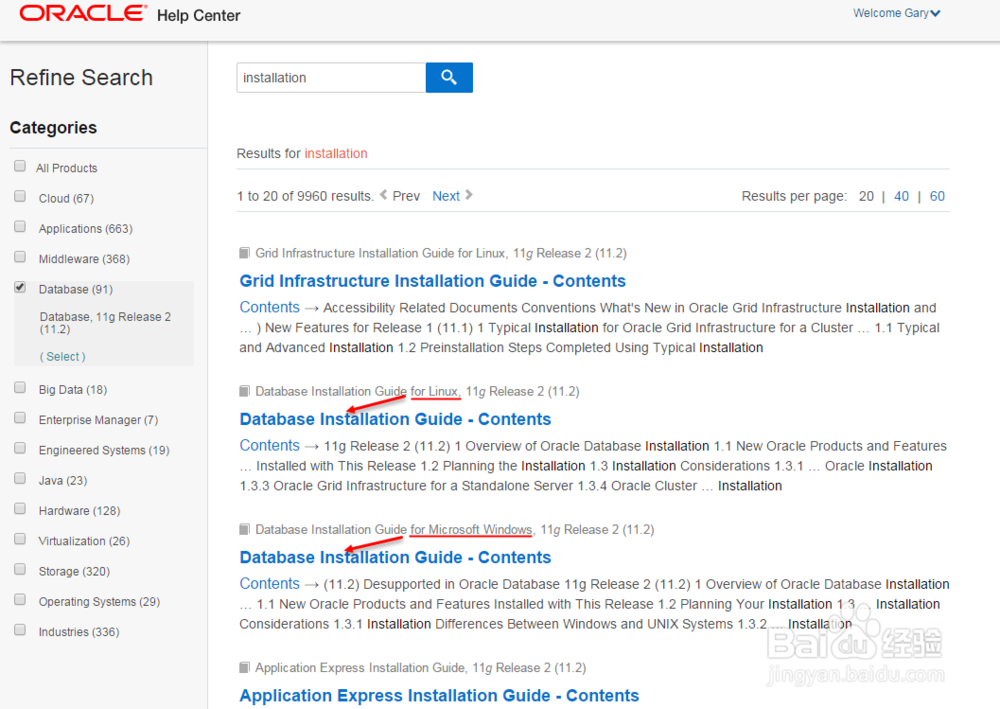Click Contents link under Windows Database guide
Viewport: 1000px width, 709px height.
(269, 584)
